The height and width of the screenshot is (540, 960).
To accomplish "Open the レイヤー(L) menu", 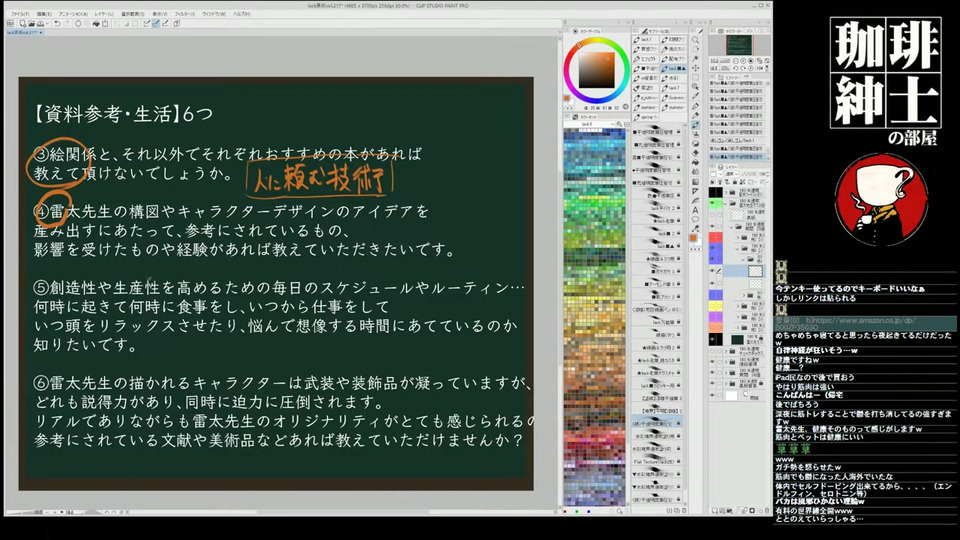I will 104,13.
